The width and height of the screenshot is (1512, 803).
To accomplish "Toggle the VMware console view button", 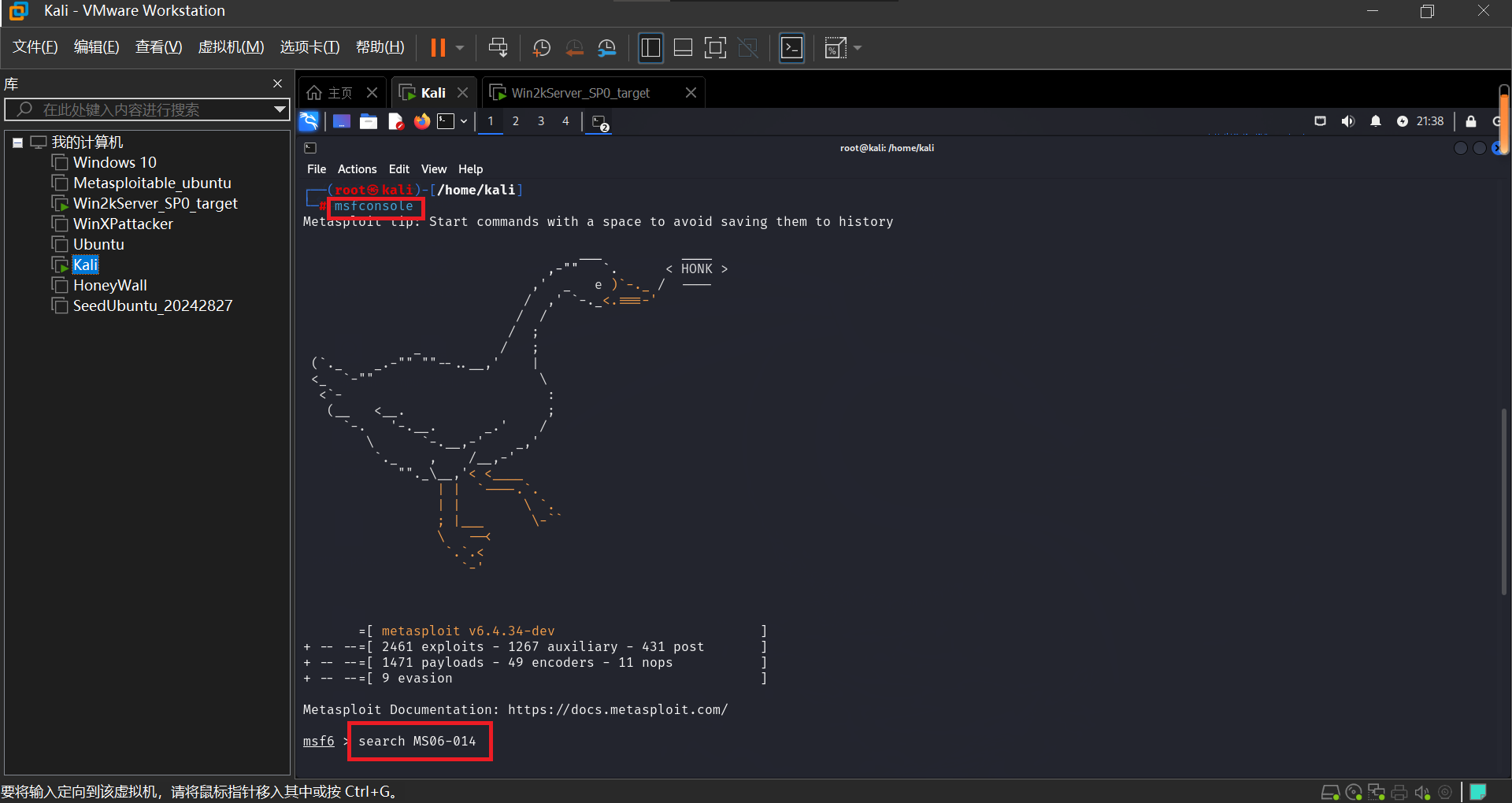I will tap(791, 48).
